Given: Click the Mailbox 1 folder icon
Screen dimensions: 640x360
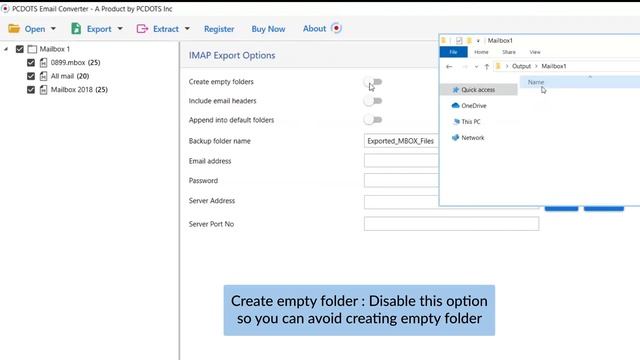Looking at the screenshot, I should 32,49.
